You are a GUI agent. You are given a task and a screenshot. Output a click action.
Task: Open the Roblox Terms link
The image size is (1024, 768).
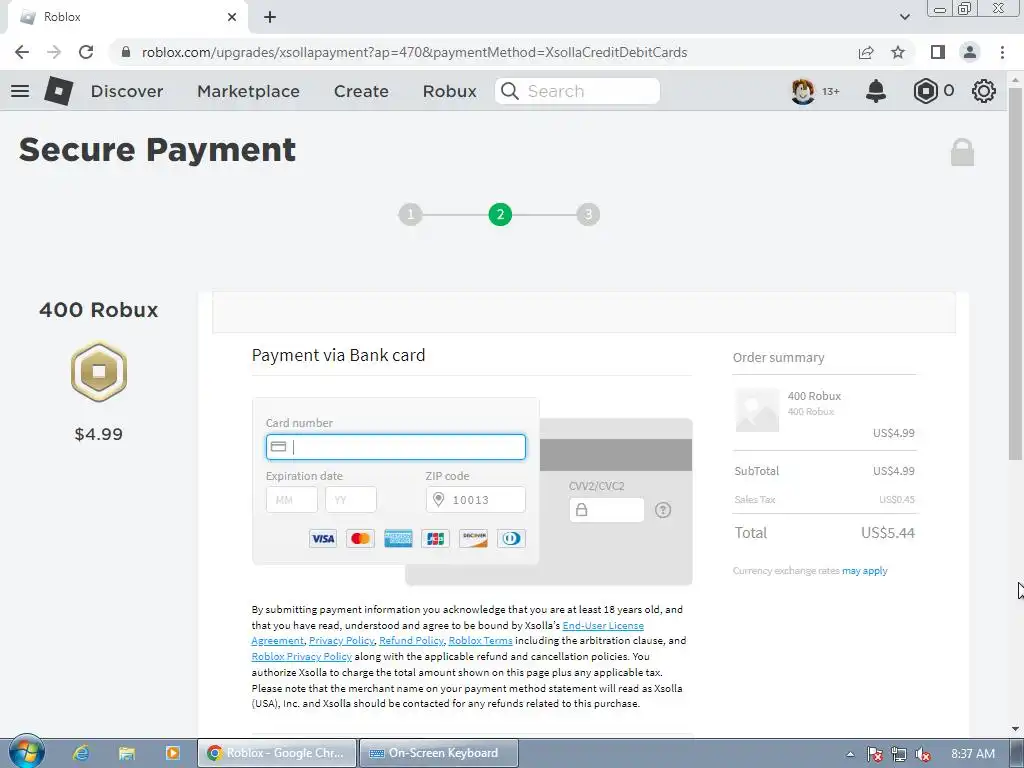481,641
